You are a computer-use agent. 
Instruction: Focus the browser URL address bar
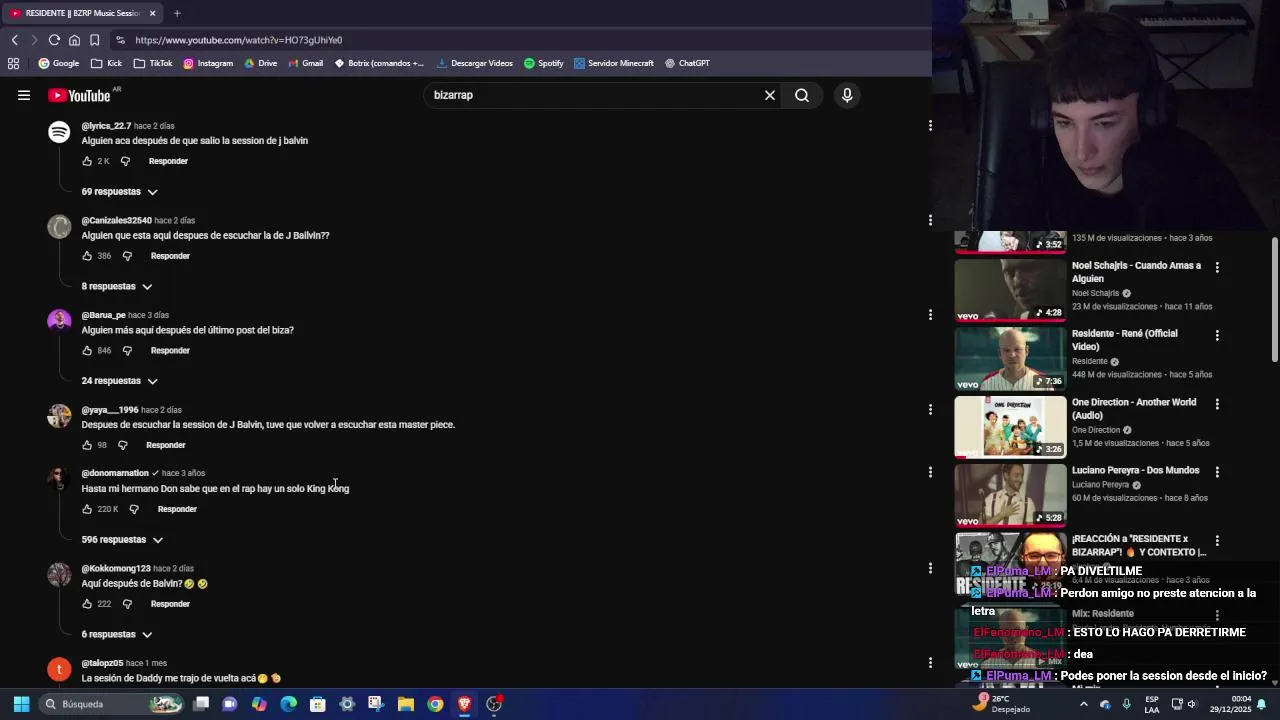520,40
